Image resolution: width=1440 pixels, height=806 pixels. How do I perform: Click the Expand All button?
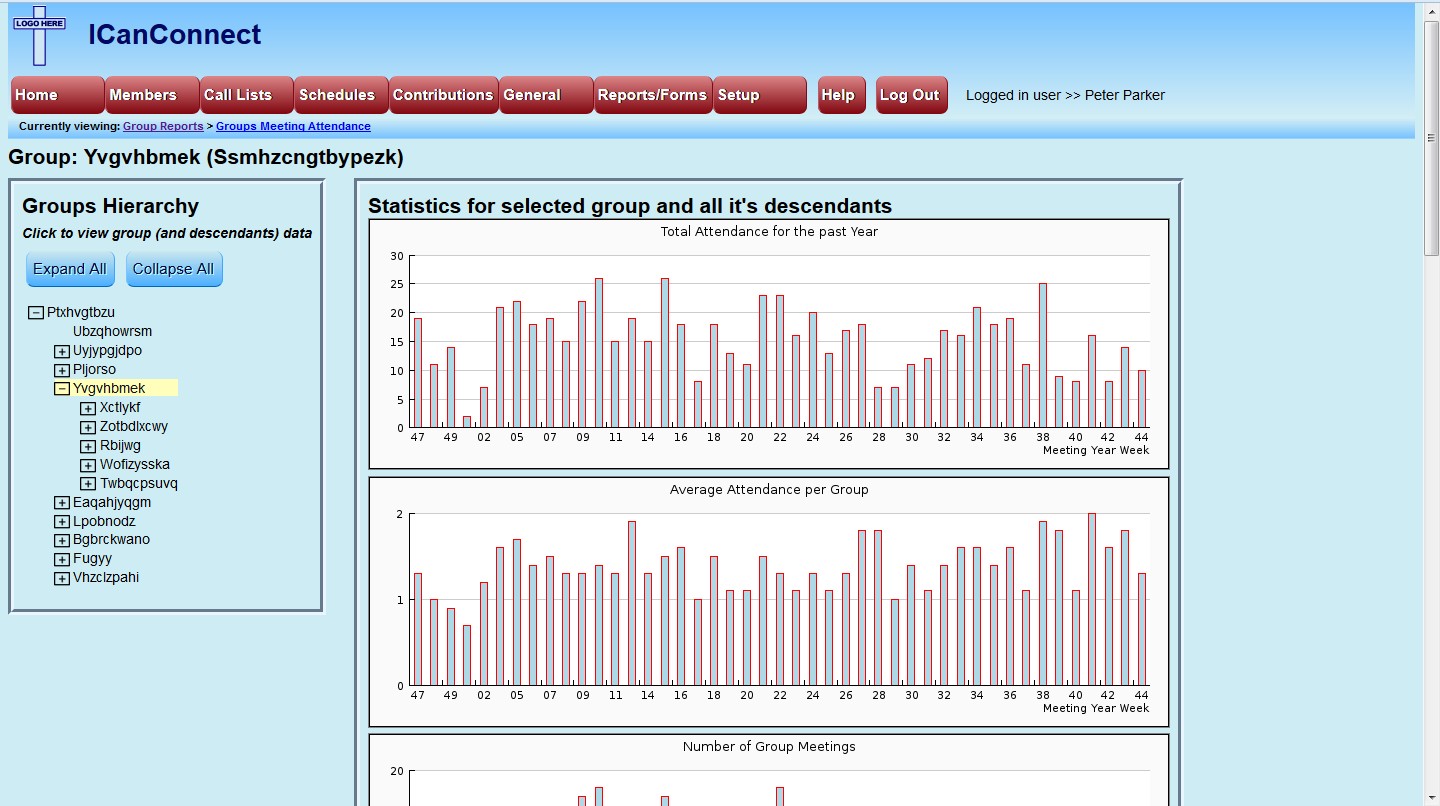click(x=70, y=269)
